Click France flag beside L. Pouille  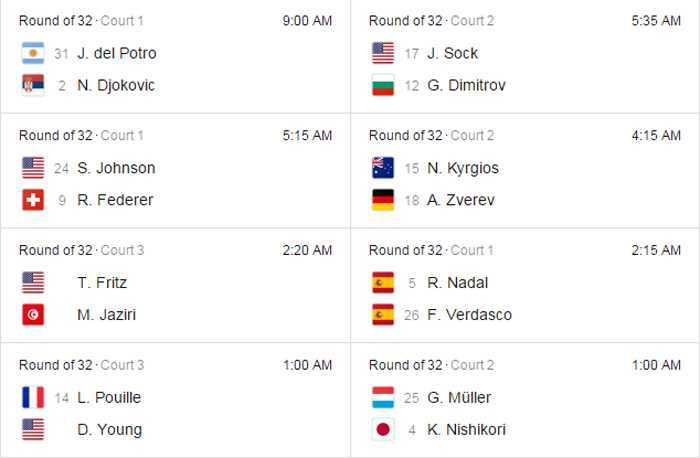pos(33,397)
